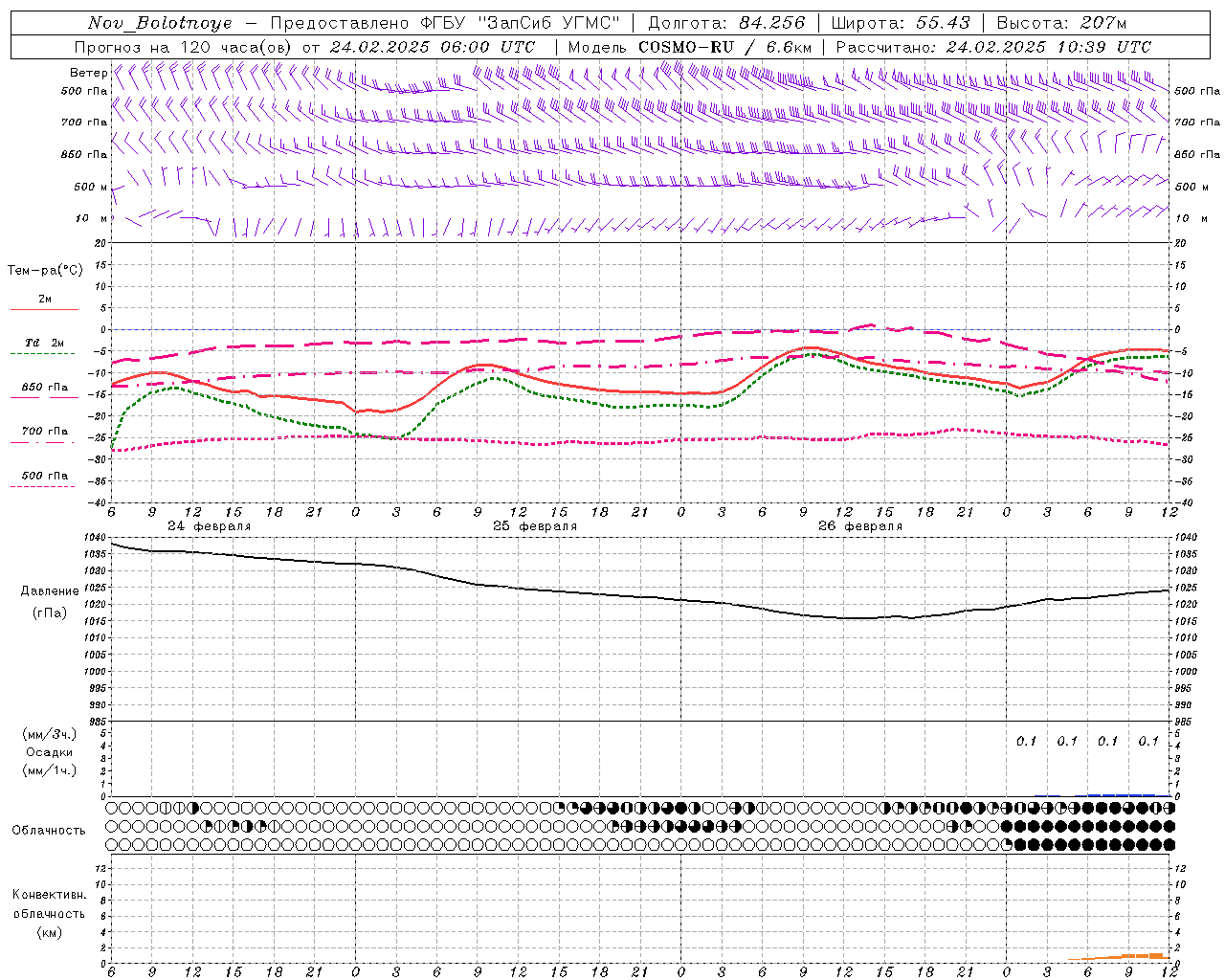Click 'Предоставлено ФГБУ "ЗапСиб УГМС"' provider text
This screenshot has width=1225, height=980.
(x=446, y=23)
